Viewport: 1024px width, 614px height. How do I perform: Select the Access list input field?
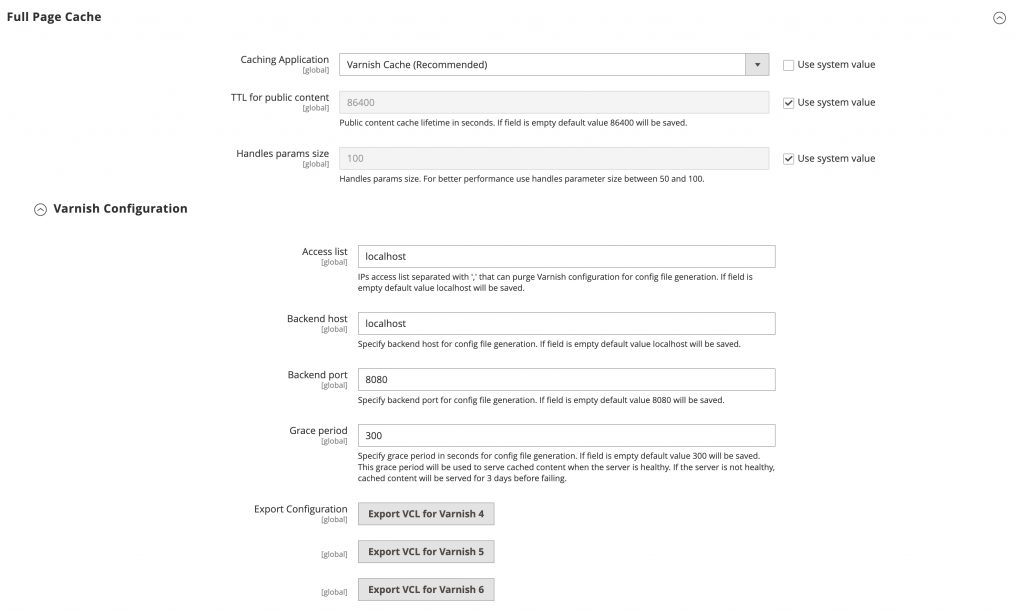(x=566, y=256)
